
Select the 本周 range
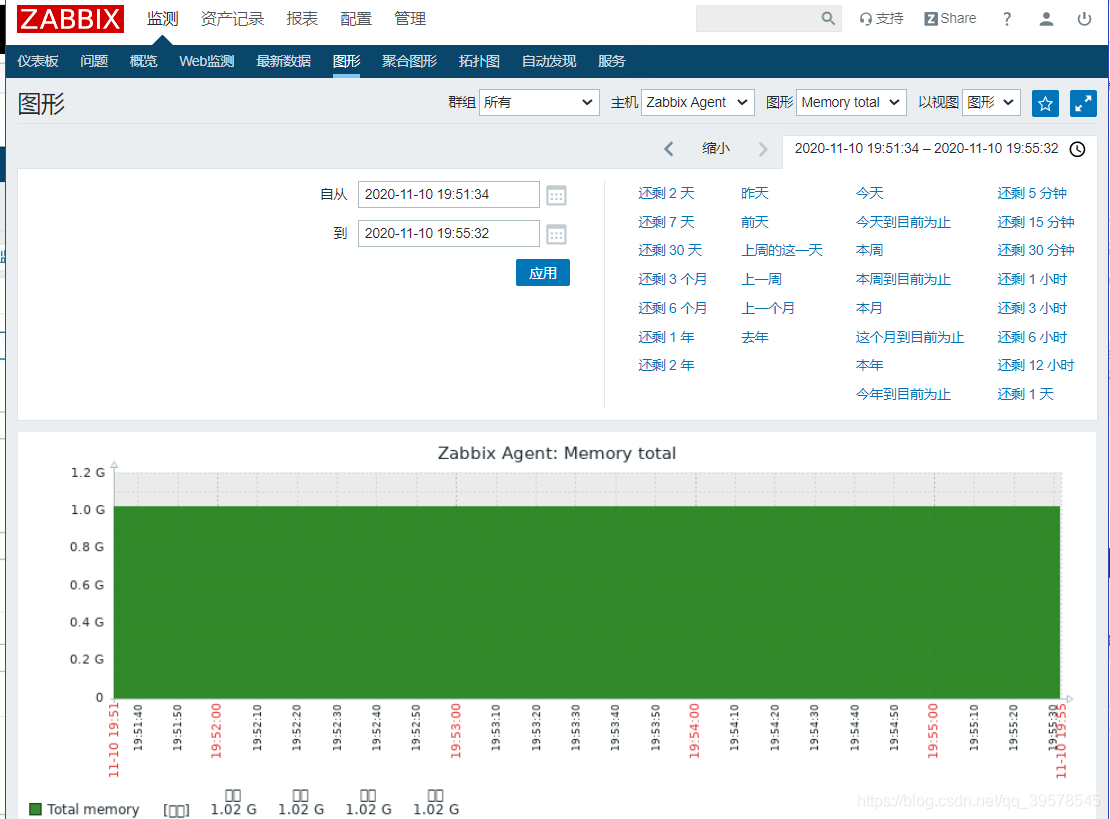tap(869, 251)
